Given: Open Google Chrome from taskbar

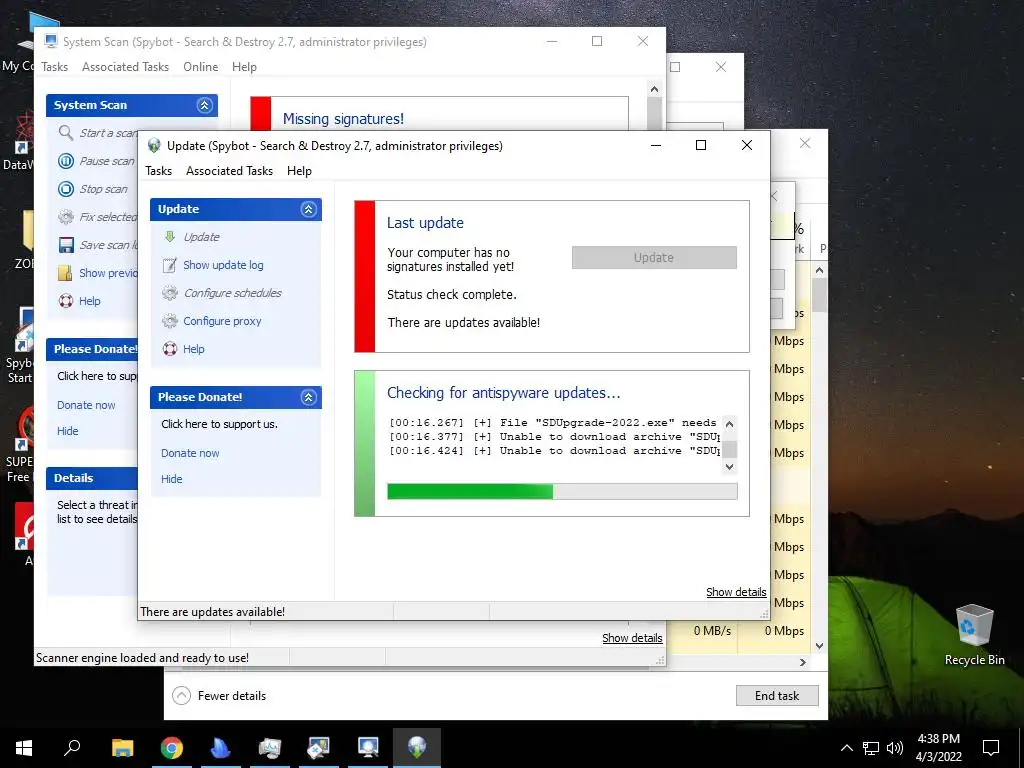Looking at the screenshot, I should pyautogui.click(x=171, y=748).
